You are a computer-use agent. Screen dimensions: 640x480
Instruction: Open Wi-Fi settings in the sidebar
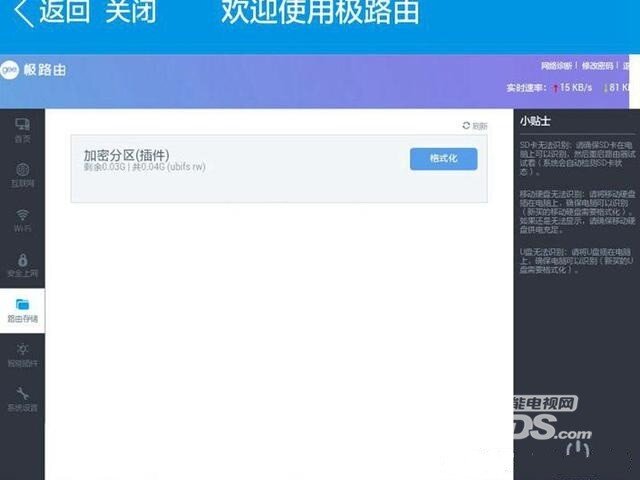[22, 220]
